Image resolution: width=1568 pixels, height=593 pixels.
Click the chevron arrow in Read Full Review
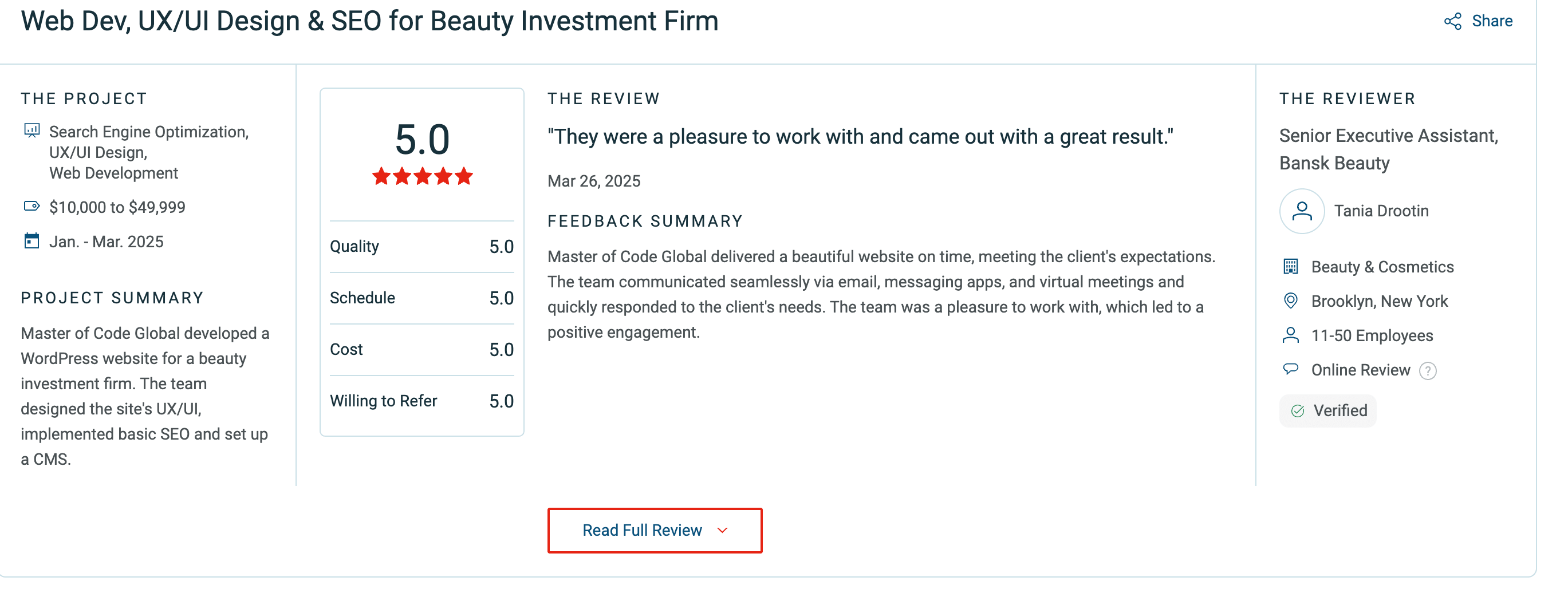pyautogui.click(x=723, y=531)
